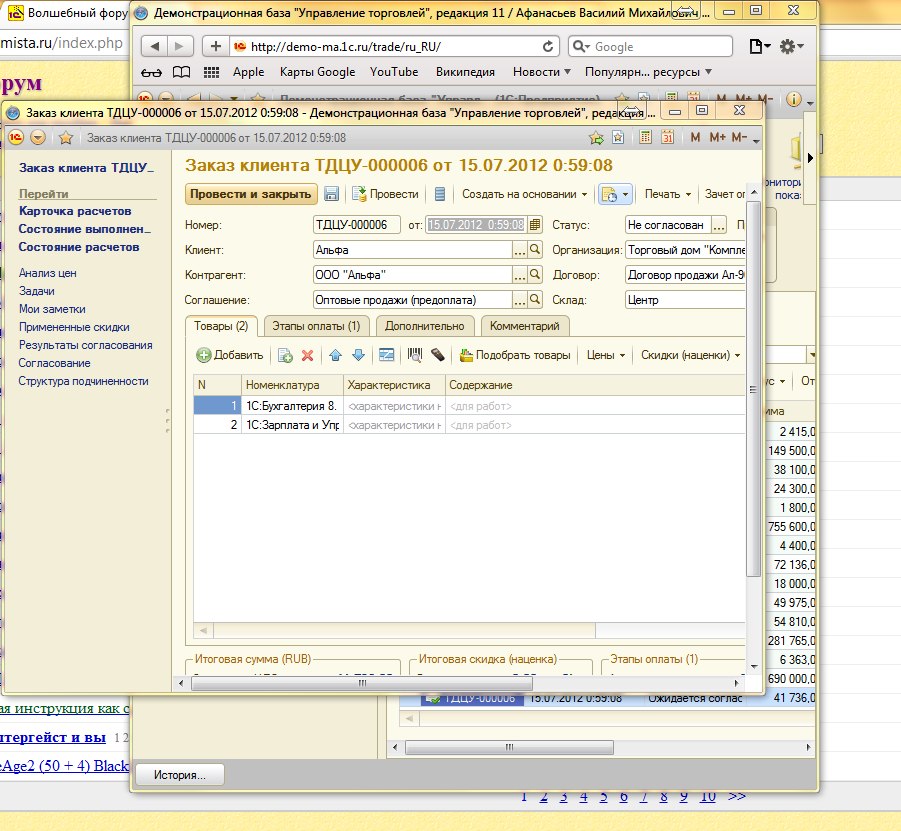Open Примененные скидки link

(x=74, y=327)
